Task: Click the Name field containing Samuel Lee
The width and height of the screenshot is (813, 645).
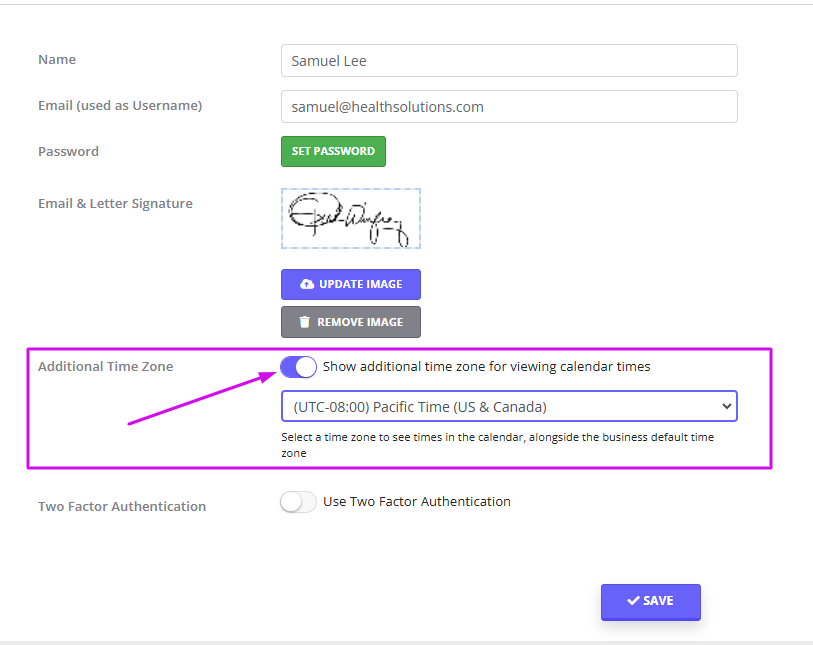Action: click(509, 61)
